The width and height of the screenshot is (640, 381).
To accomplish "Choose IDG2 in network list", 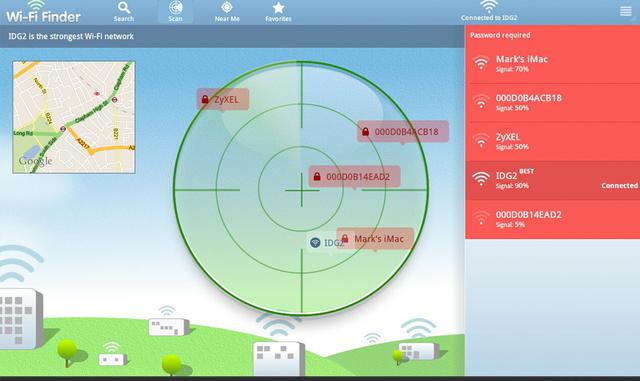I will (x=553, y=180).
